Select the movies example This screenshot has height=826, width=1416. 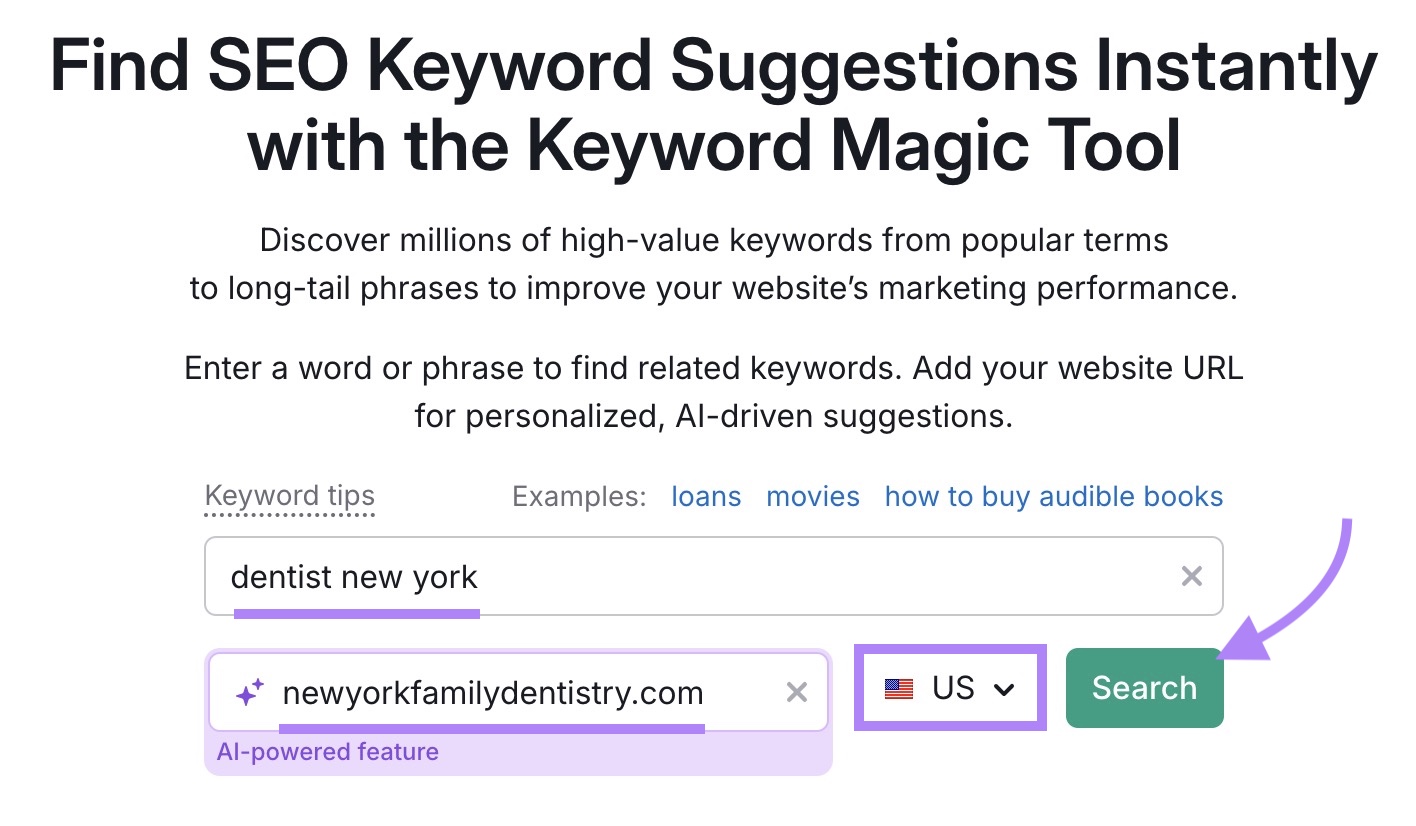(x=812, y=496)
